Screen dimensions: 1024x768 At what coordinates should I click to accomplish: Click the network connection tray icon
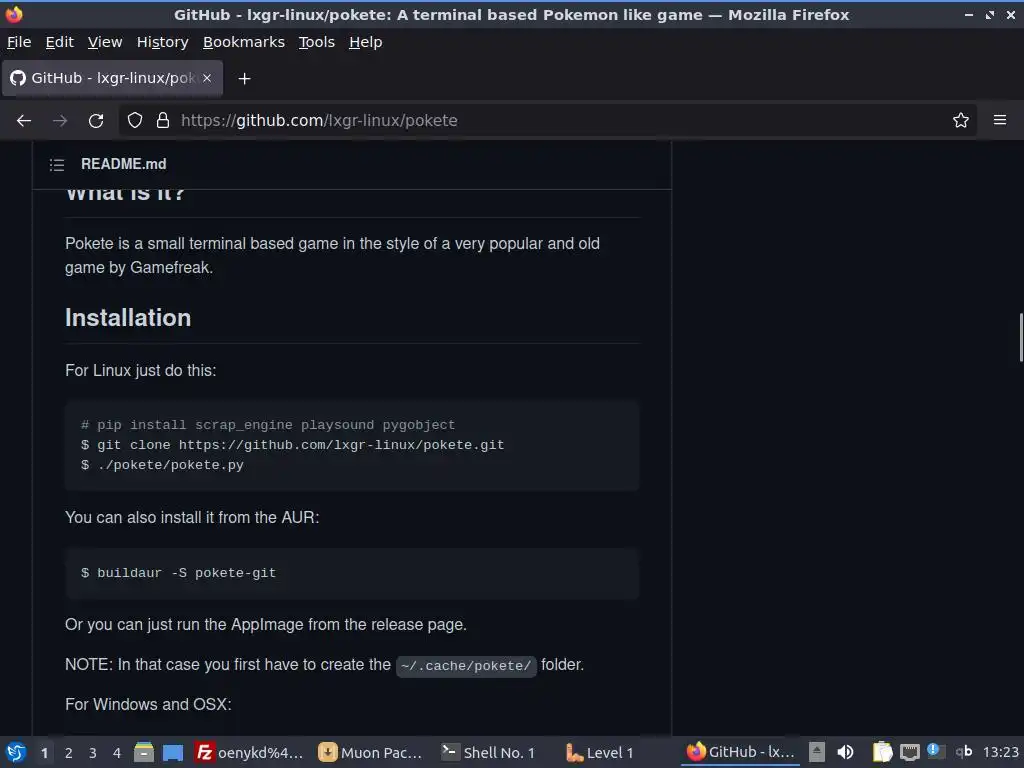tap(910, 752)
